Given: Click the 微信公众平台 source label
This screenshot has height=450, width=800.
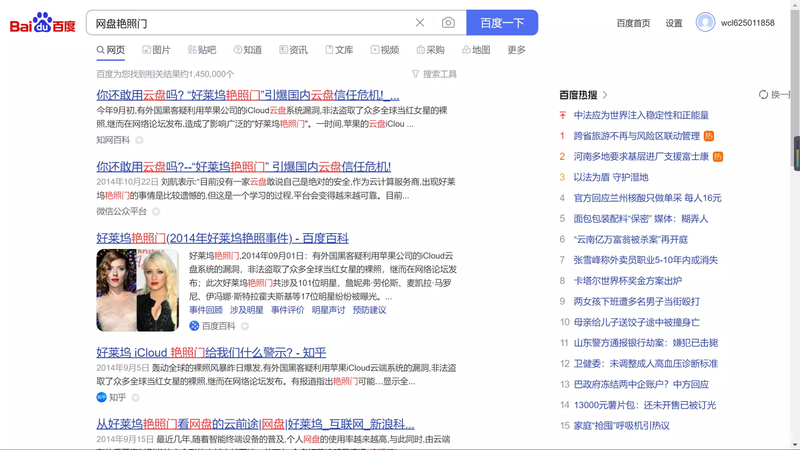Looking at the screenshot, I should [121, 211].
